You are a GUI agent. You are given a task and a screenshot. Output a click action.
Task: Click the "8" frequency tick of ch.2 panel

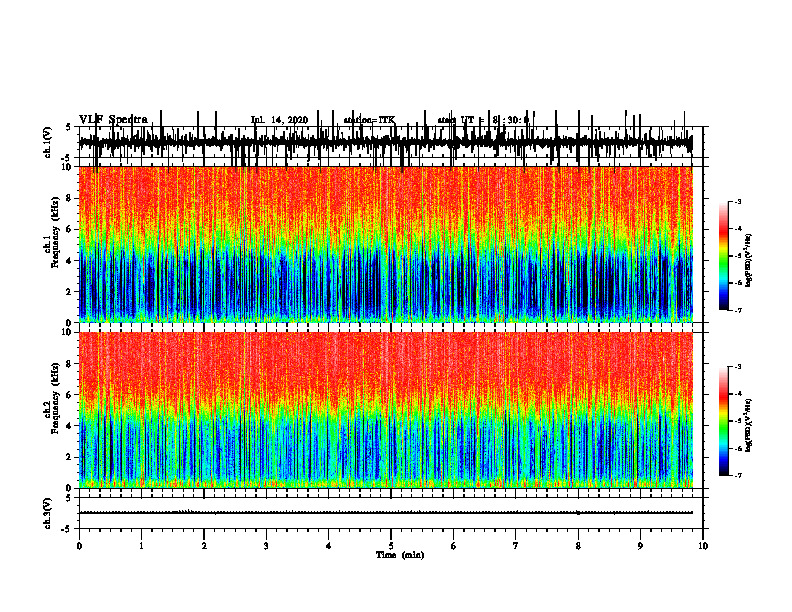[70, 364]
